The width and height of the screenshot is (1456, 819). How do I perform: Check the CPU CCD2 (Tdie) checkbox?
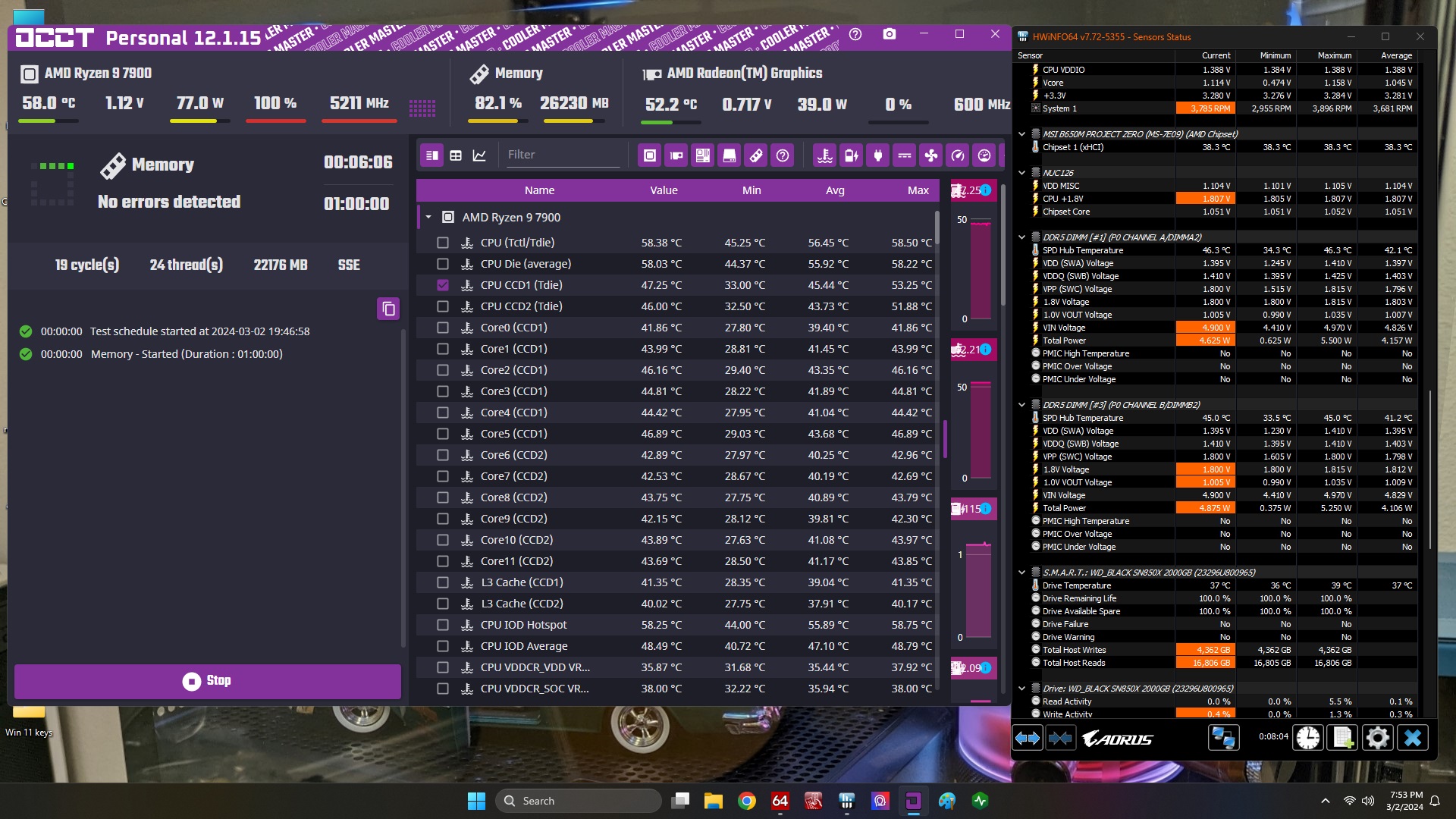pos(443,306)
